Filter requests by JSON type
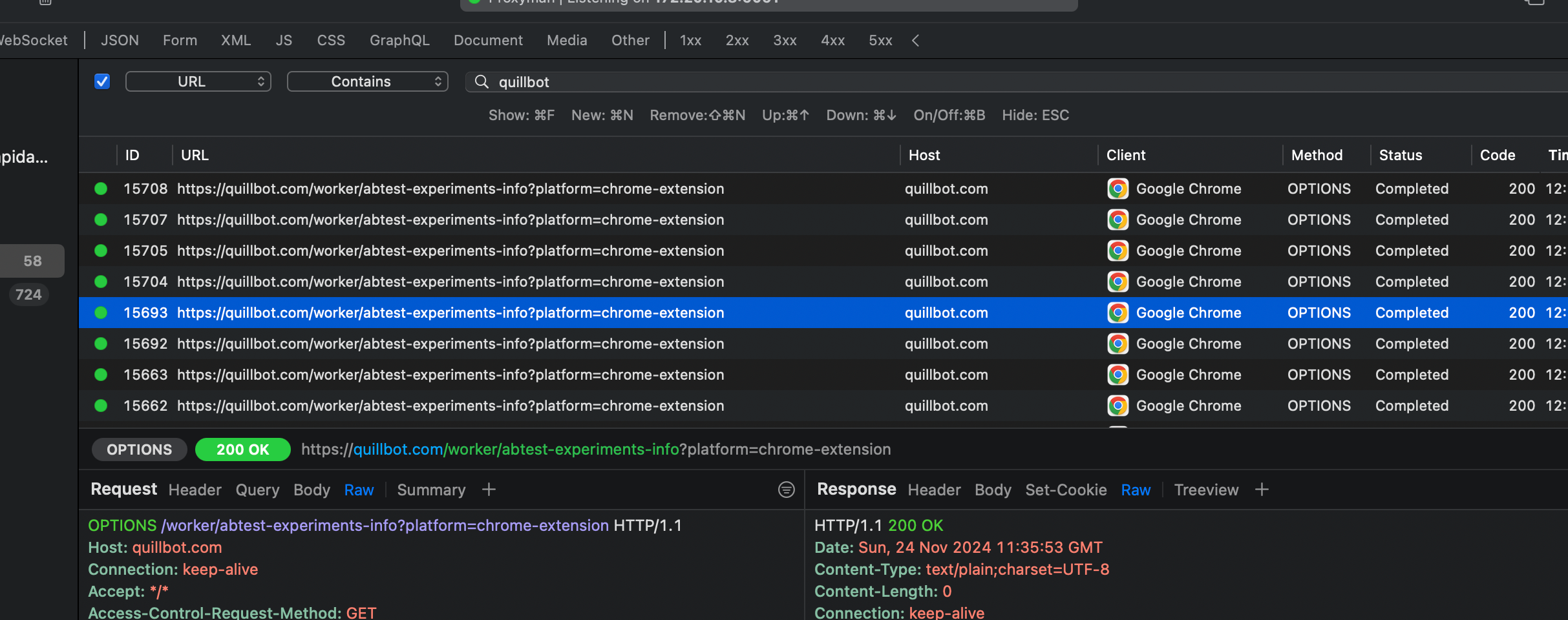The image size is (1568, 620). tap(120, 40)
